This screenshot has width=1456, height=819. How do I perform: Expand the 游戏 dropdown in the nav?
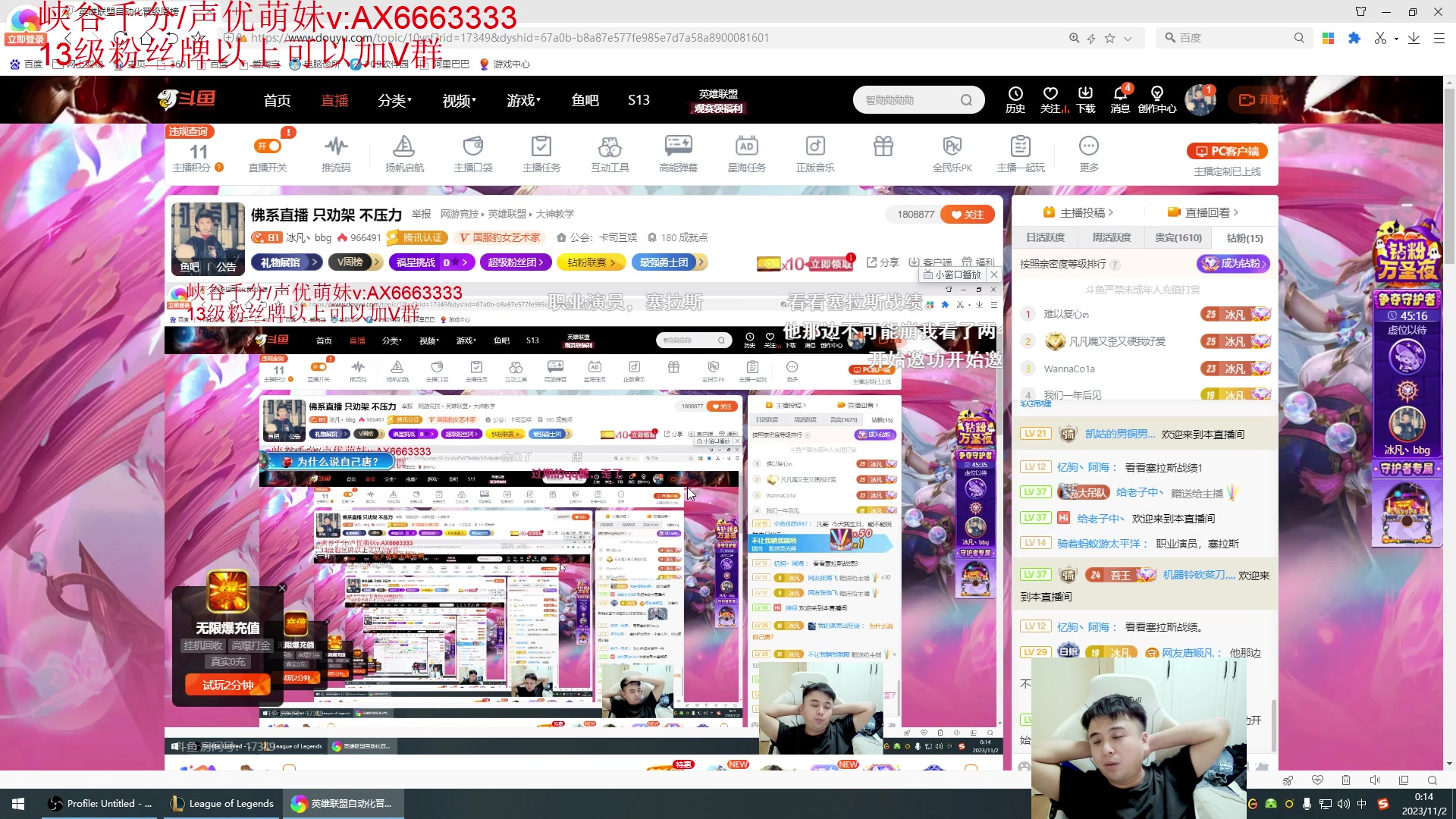[524, 100]
